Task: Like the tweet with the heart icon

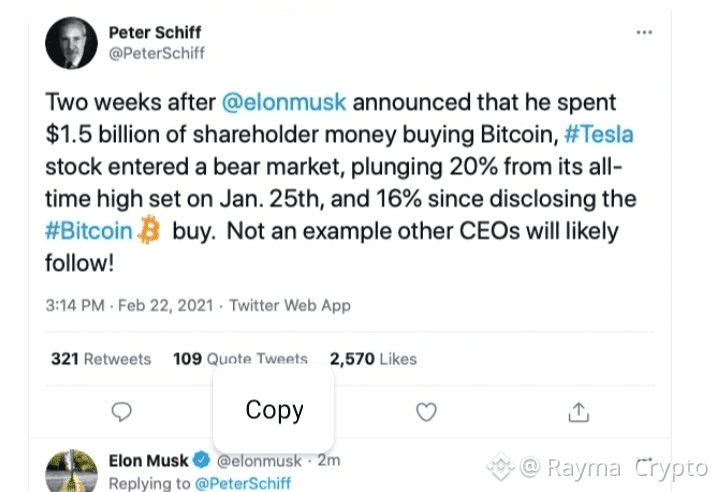Action: tap(426, 411)
